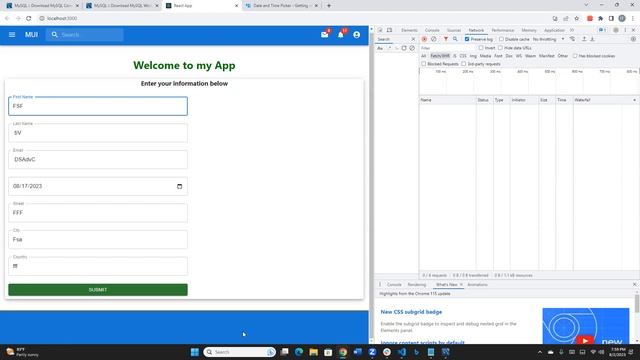Check Has blocked cookies checkbox
Screen dimensions: 640x360
575,56
